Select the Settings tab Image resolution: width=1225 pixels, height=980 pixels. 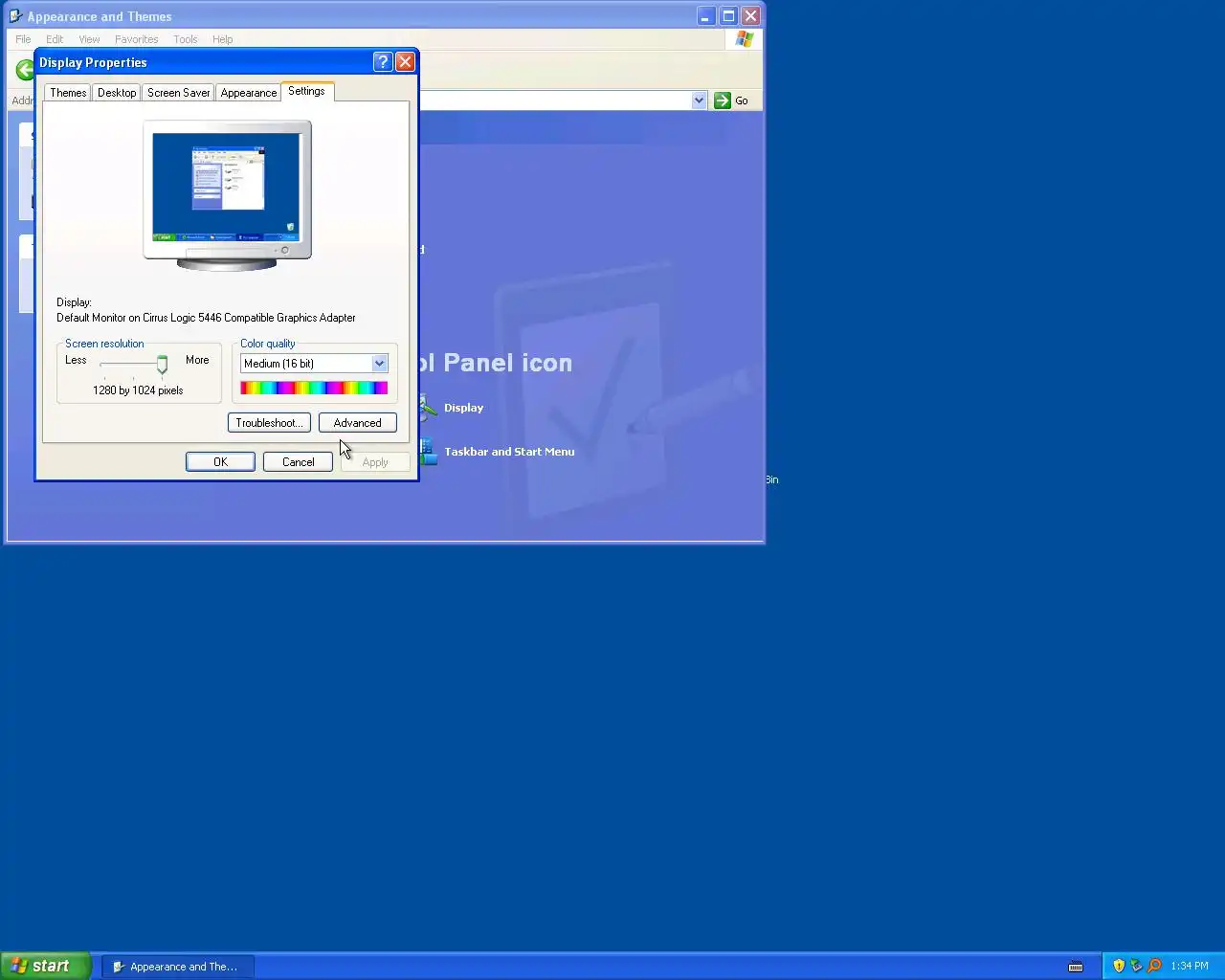coord(306,91)
